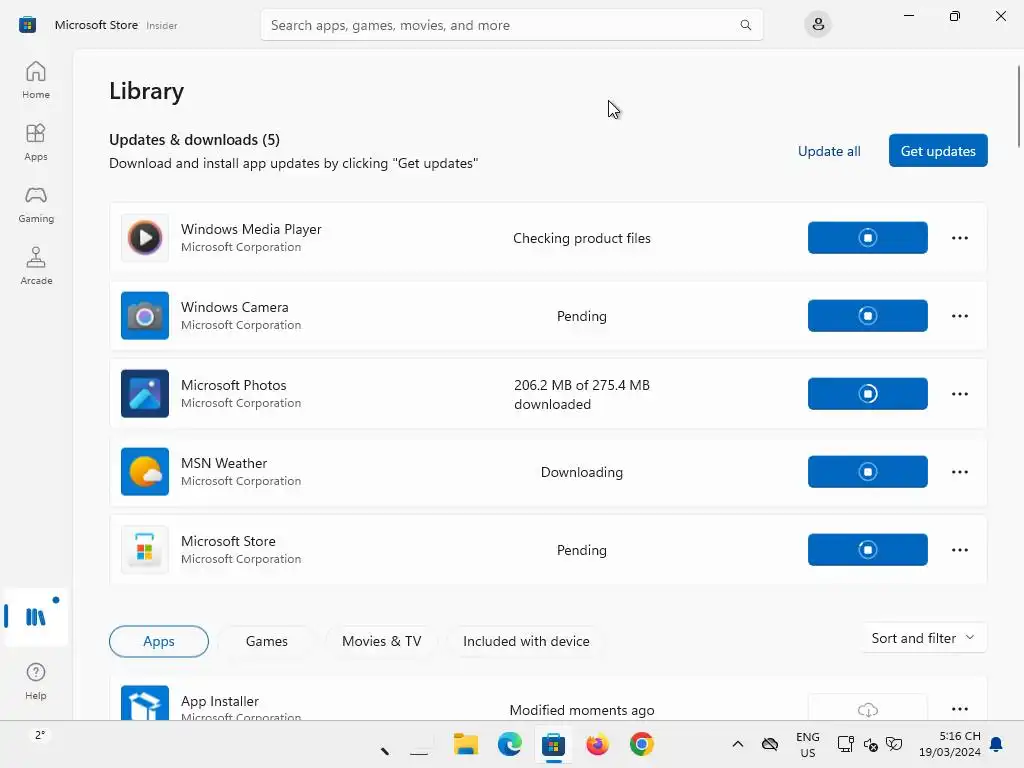Click the App Installer title
The image size is (1024, 768).
[219, 701]
